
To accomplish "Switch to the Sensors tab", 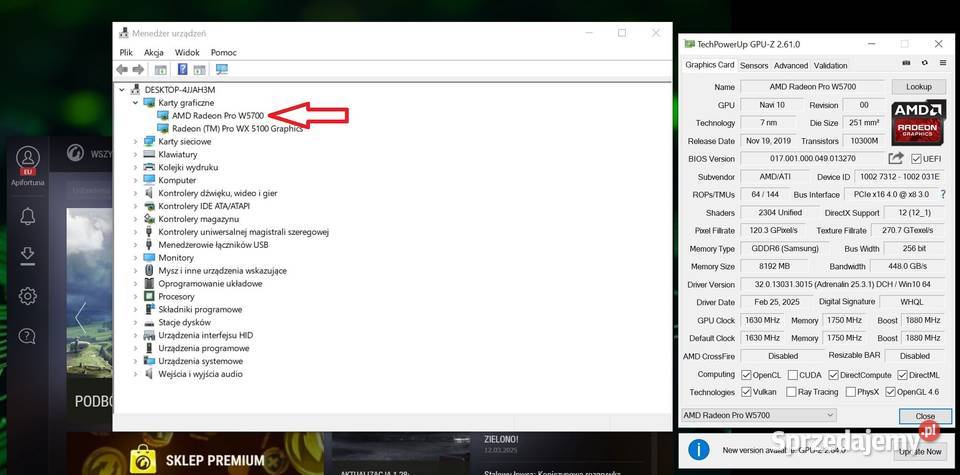I will point(754,65).
